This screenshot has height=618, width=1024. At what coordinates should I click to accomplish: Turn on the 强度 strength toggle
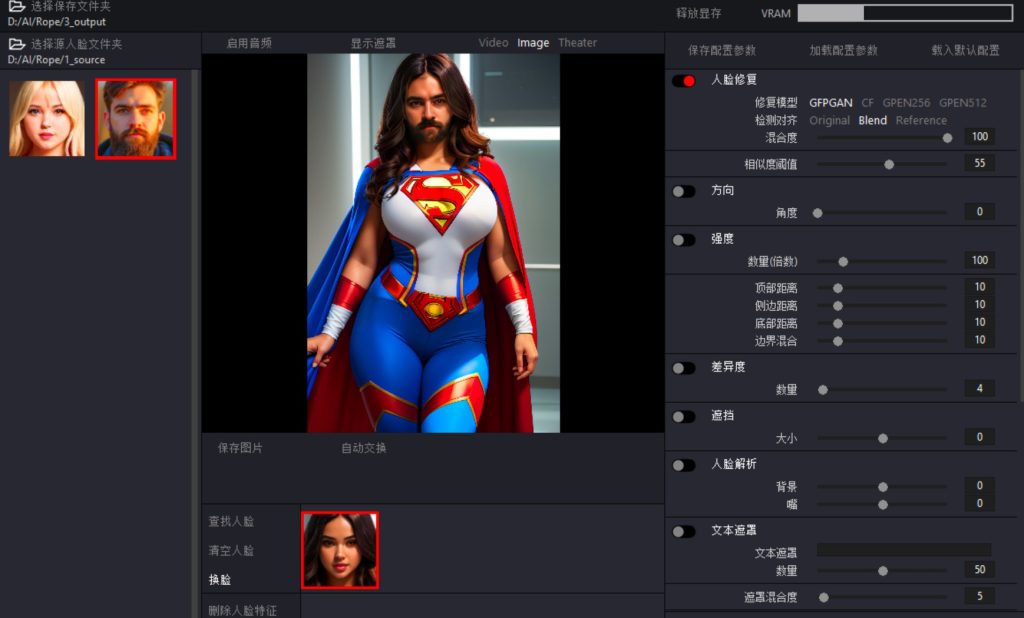pyautogui.click(x=684, y=240)
